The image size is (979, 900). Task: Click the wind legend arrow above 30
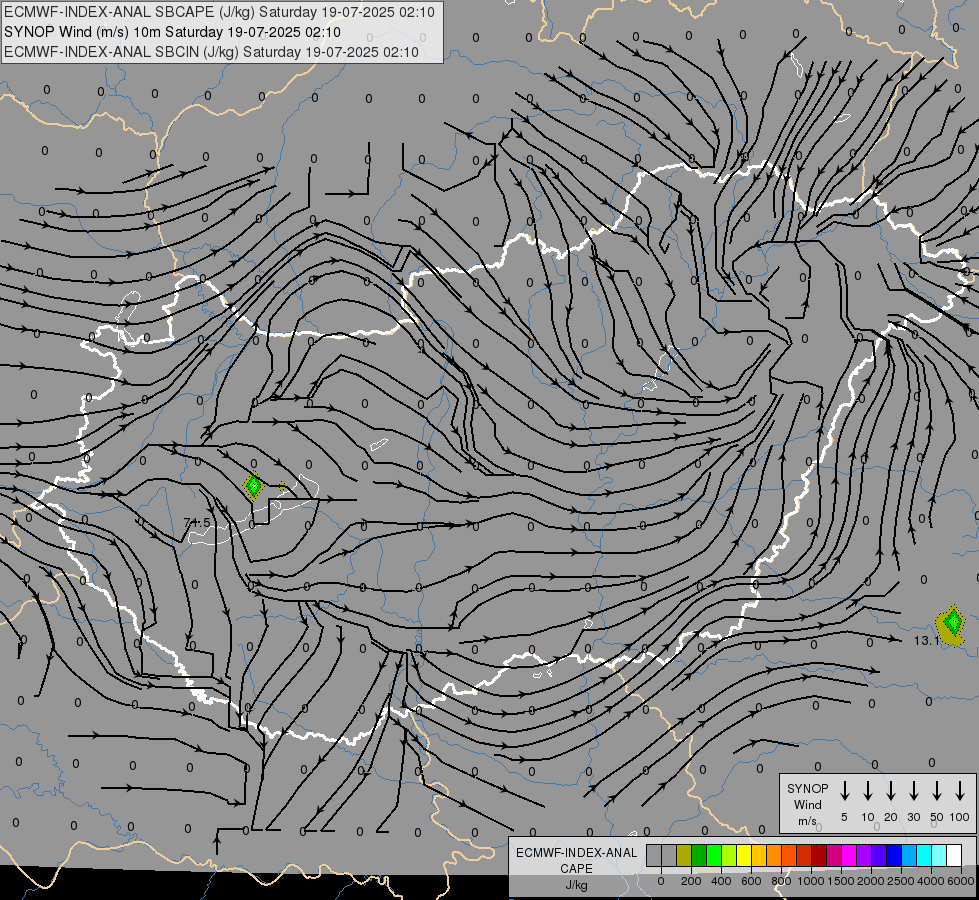[913, 791]
